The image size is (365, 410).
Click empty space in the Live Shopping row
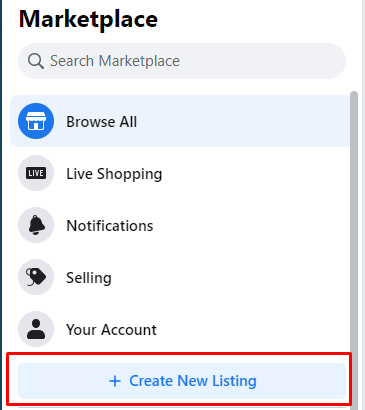pos(253,173)
